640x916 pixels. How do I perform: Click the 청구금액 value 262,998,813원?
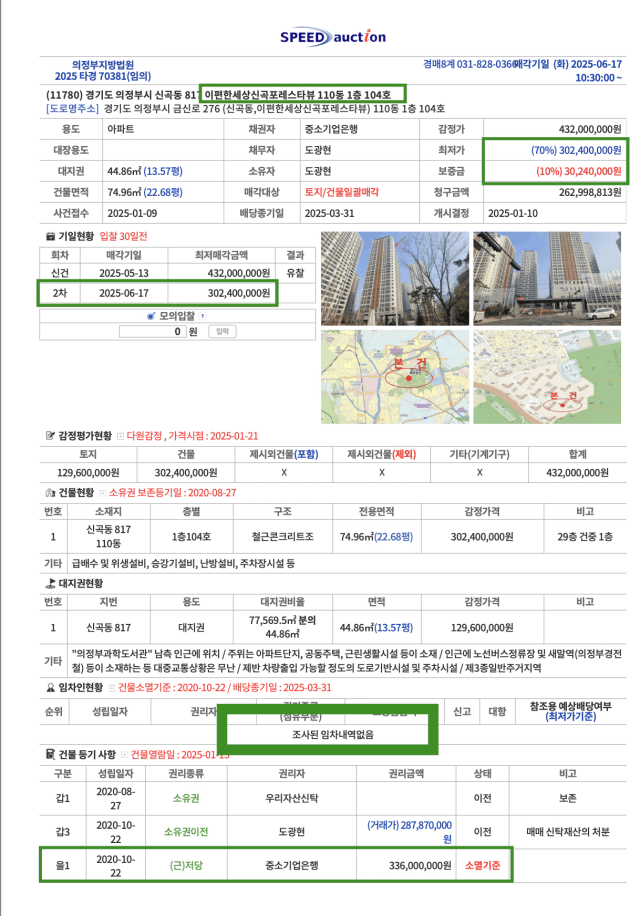coord(590,192)
